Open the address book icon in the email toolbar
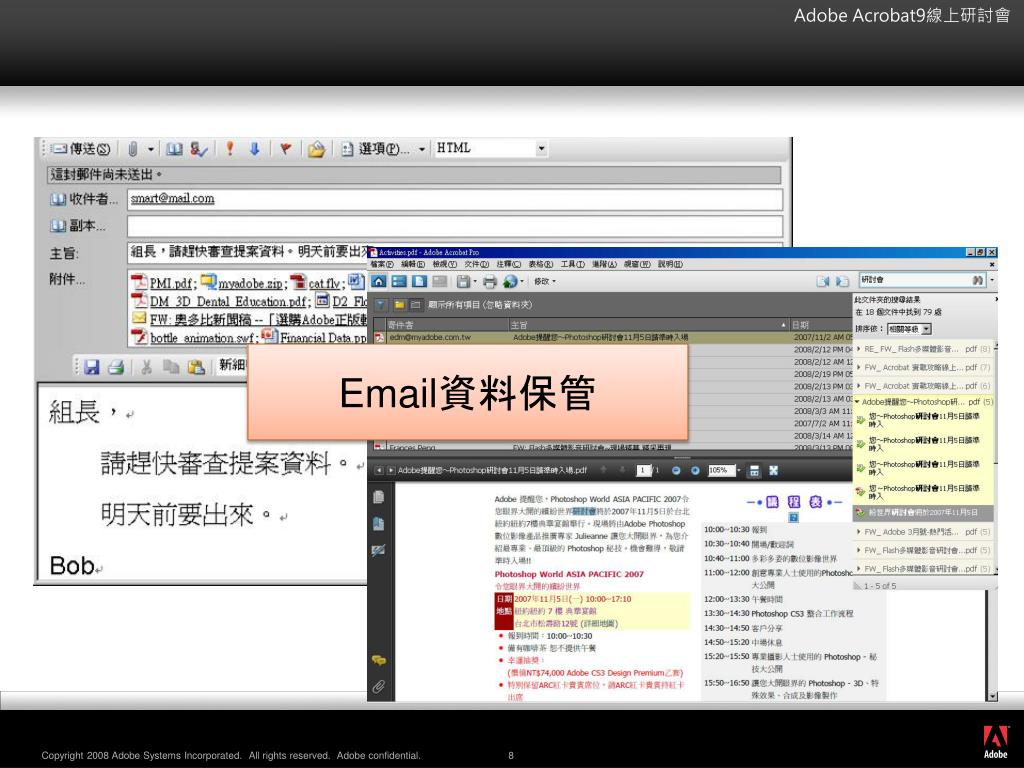The height and width of the screenshot is (768, 1024). 174,149
